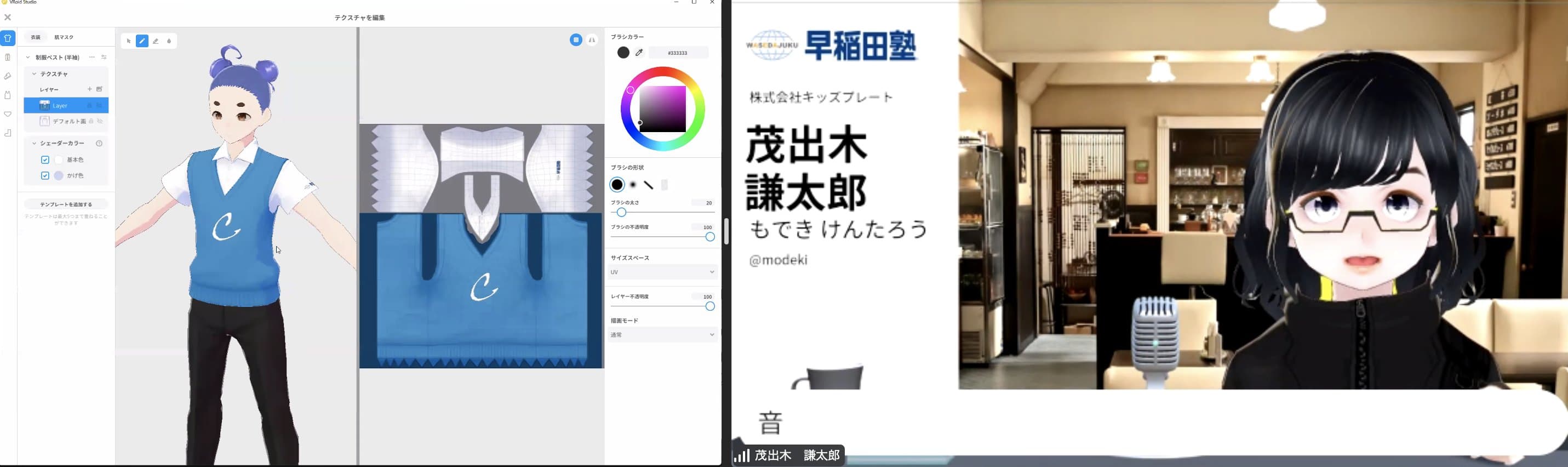The image size is (1568, 467).
Task: Close the texture editor with X button
Action: pos(8,17)
